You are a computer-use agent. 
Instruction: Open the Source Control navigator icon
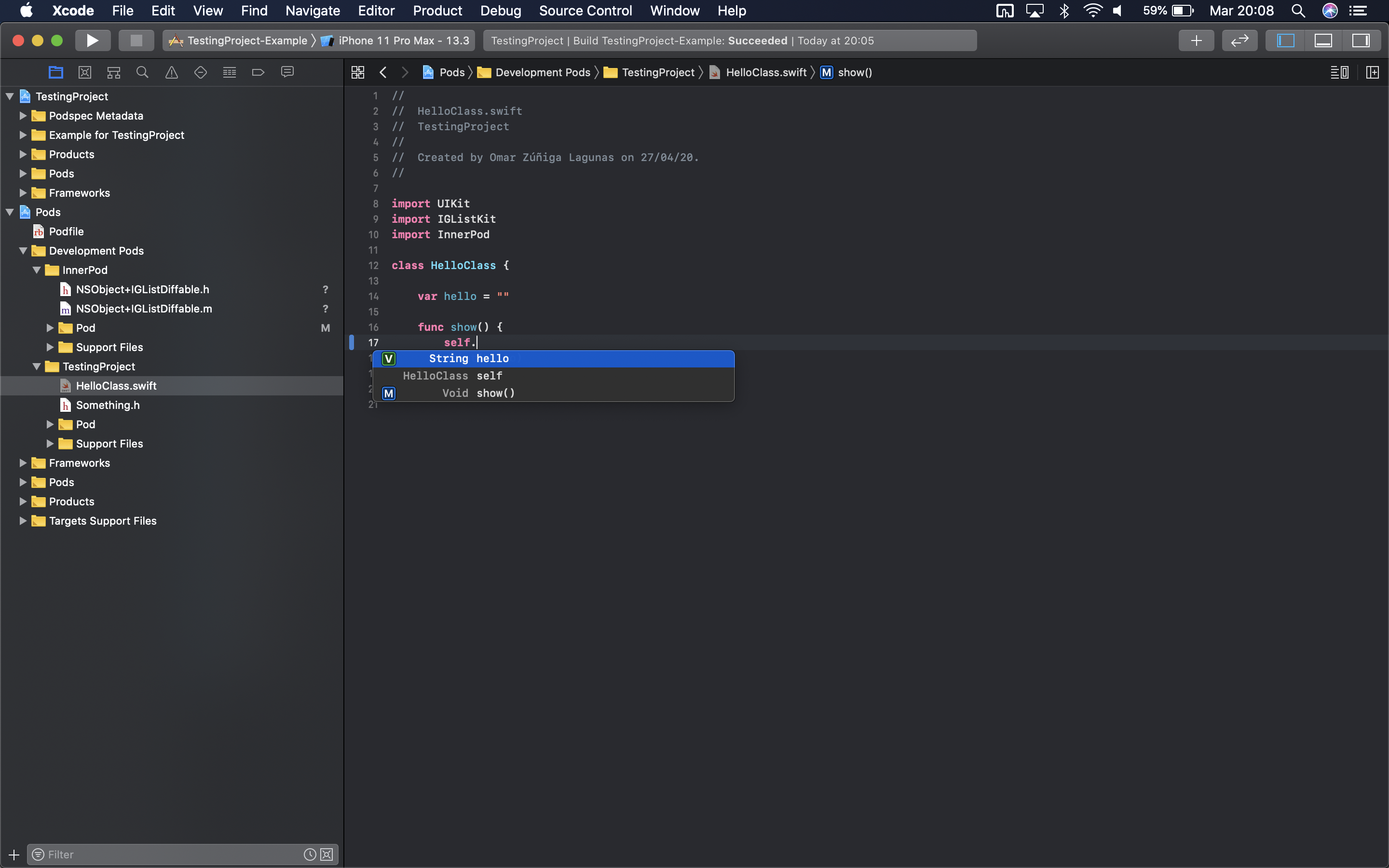pyautogui.click(x=85, y=72)
